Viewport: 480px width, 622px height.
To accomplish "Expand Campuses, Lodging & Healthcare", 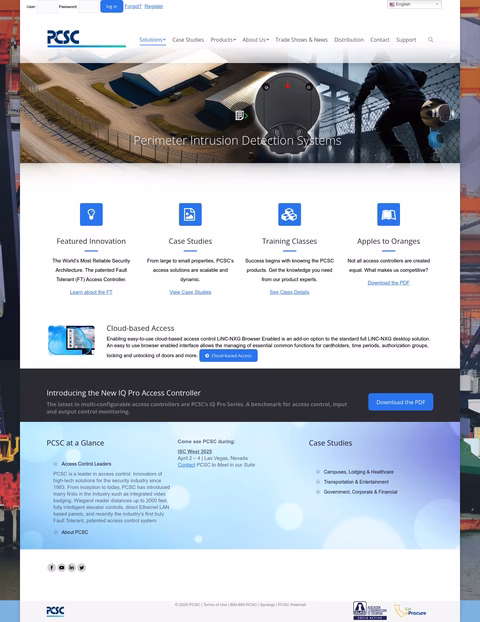I will click(359, 472).
